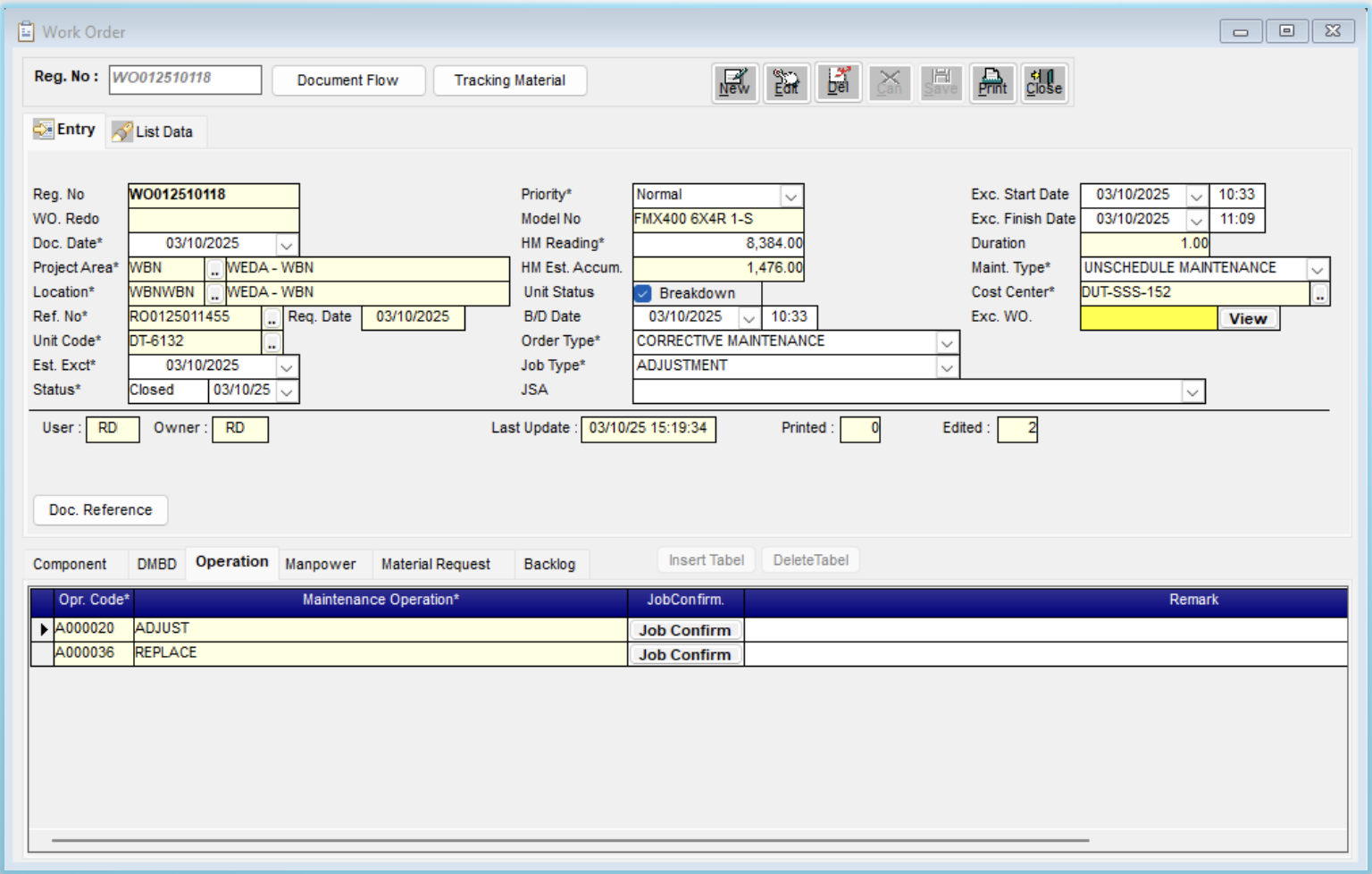The height and width of the screenshot is (874, 1372).
Task: Click View button beside Exc. WO
Action: tap(1248, 319)
